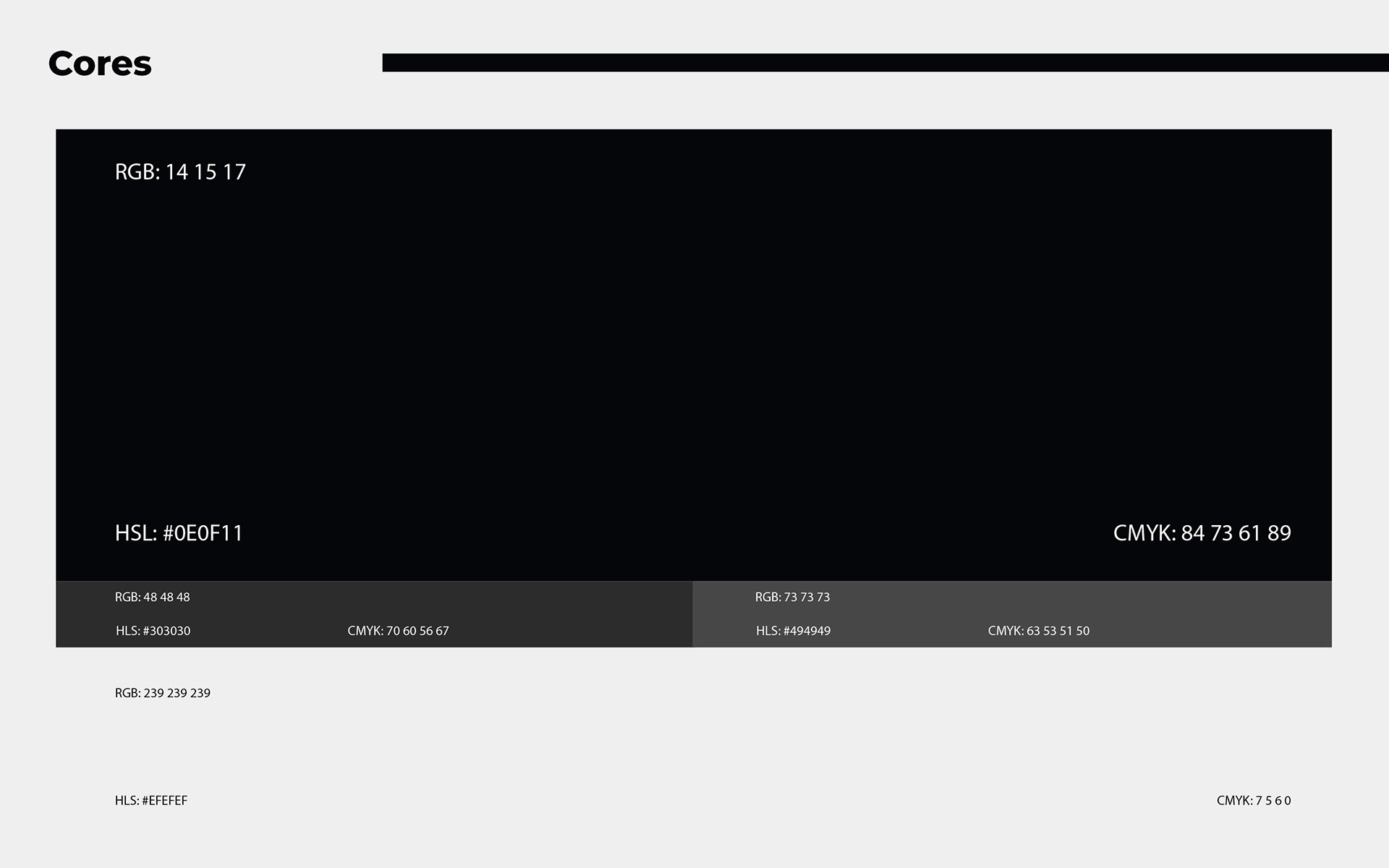Click the CMYK: 7 5 6 0 text
Viewport: 1389px width, 868px height.
[1253, 801]
